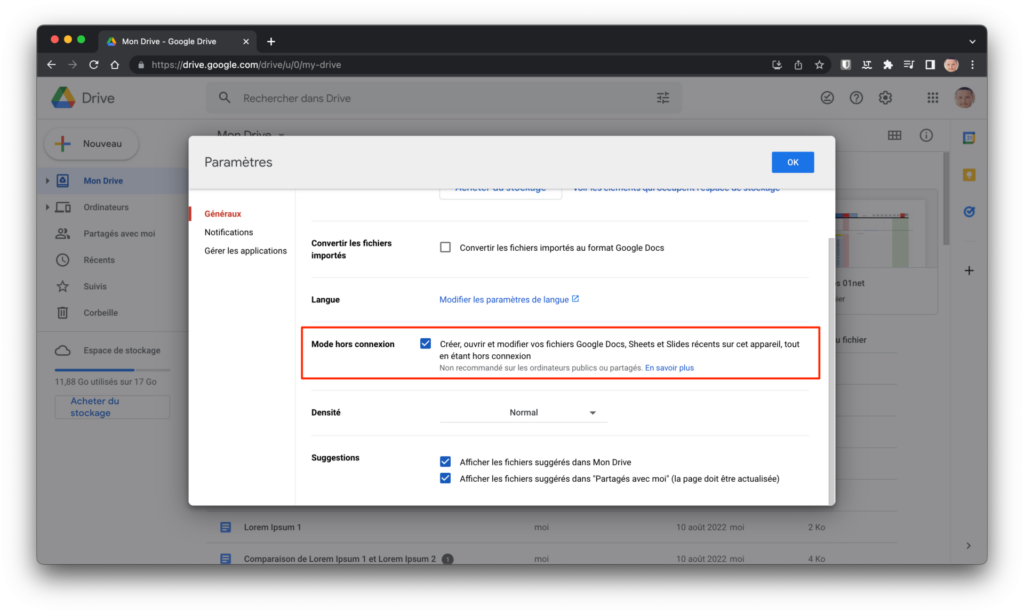Disable the Mode hors connexion checkbox
1024x613 pixels.
click(x=426, y=344)
